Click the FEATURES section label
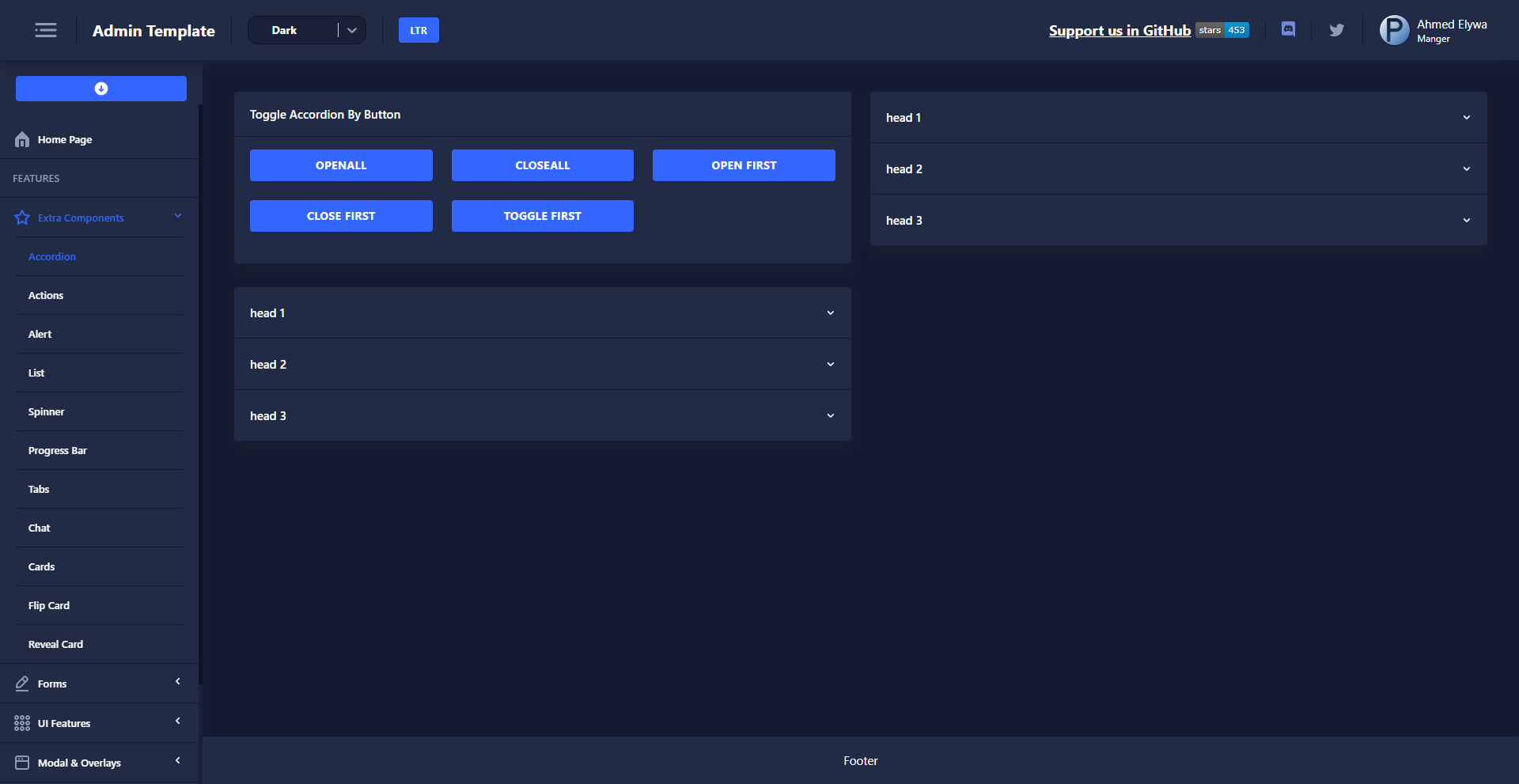The width and height of the screenshot is (1519, 784). [x=36, y=178]
